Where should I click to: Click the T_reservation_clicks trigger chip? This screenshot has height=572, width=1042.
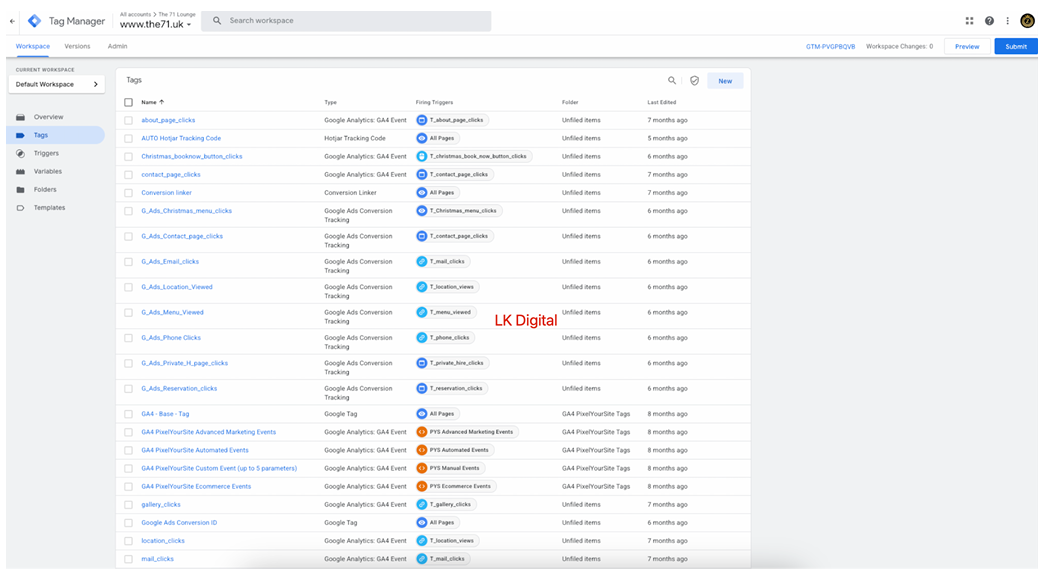tap(451, 389)
